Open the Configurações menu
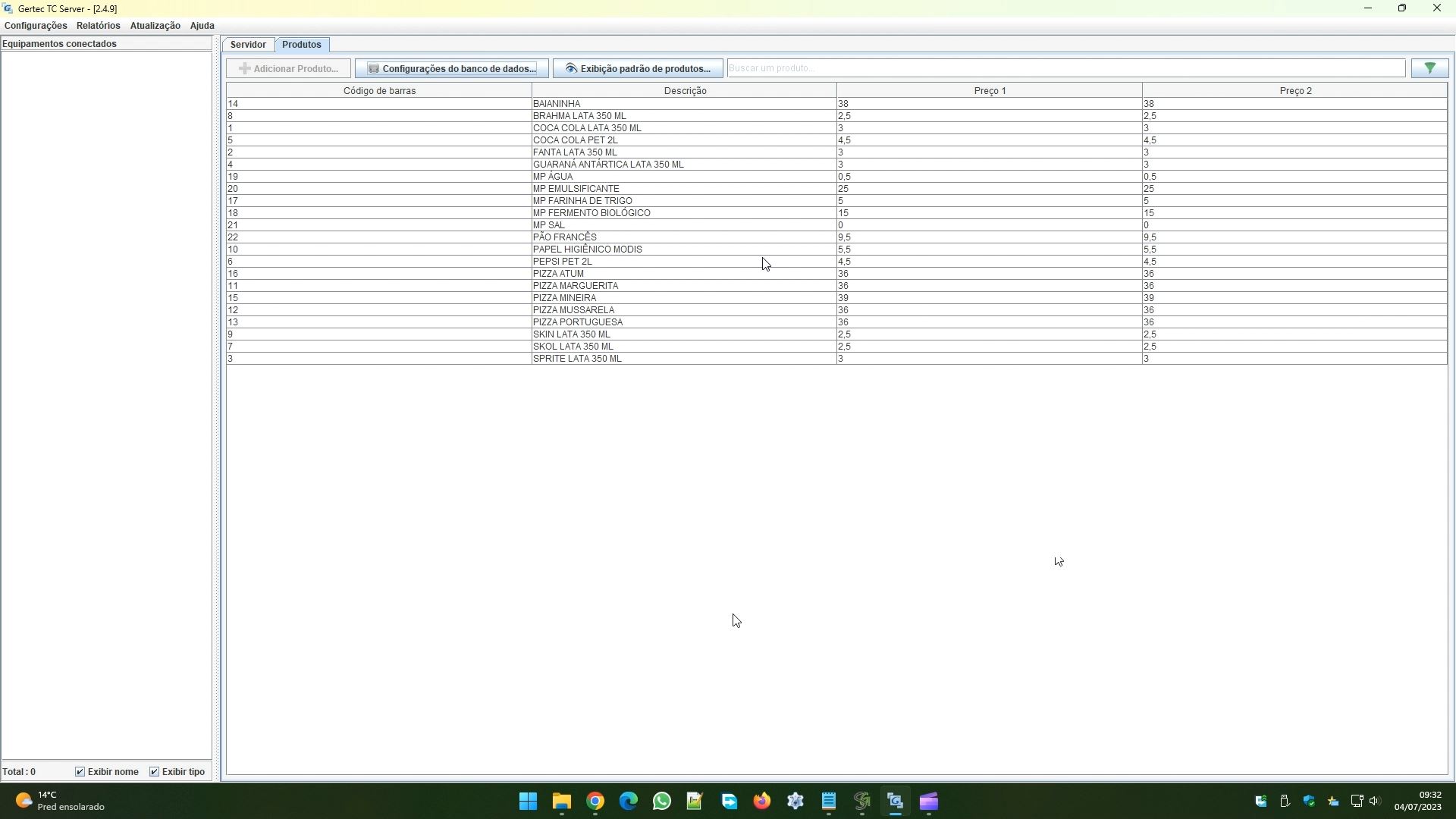The image size is (1456, 819). [x=36, y=26]
